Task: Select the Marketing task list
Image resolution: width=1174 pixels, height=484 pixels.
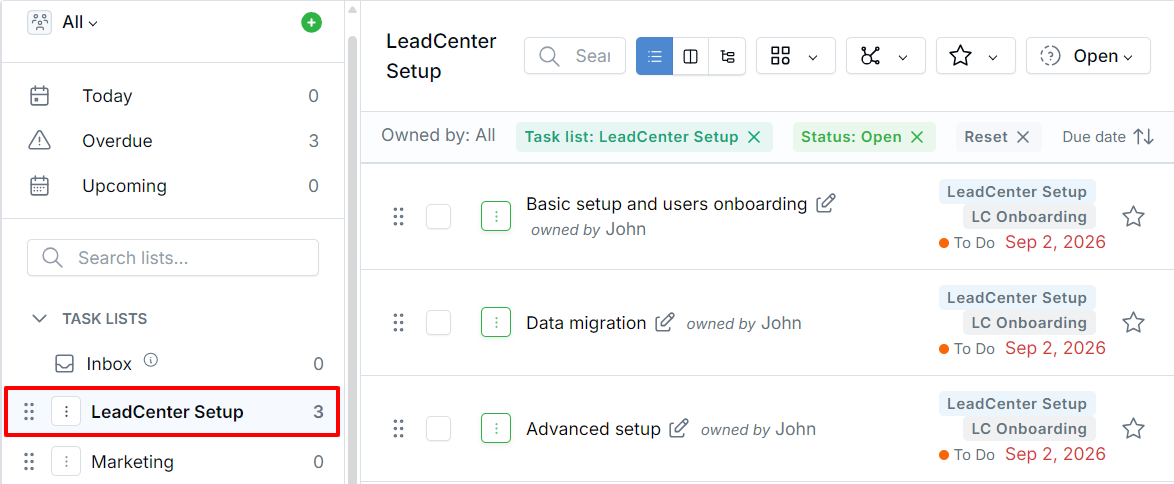Action: (173, 462)
